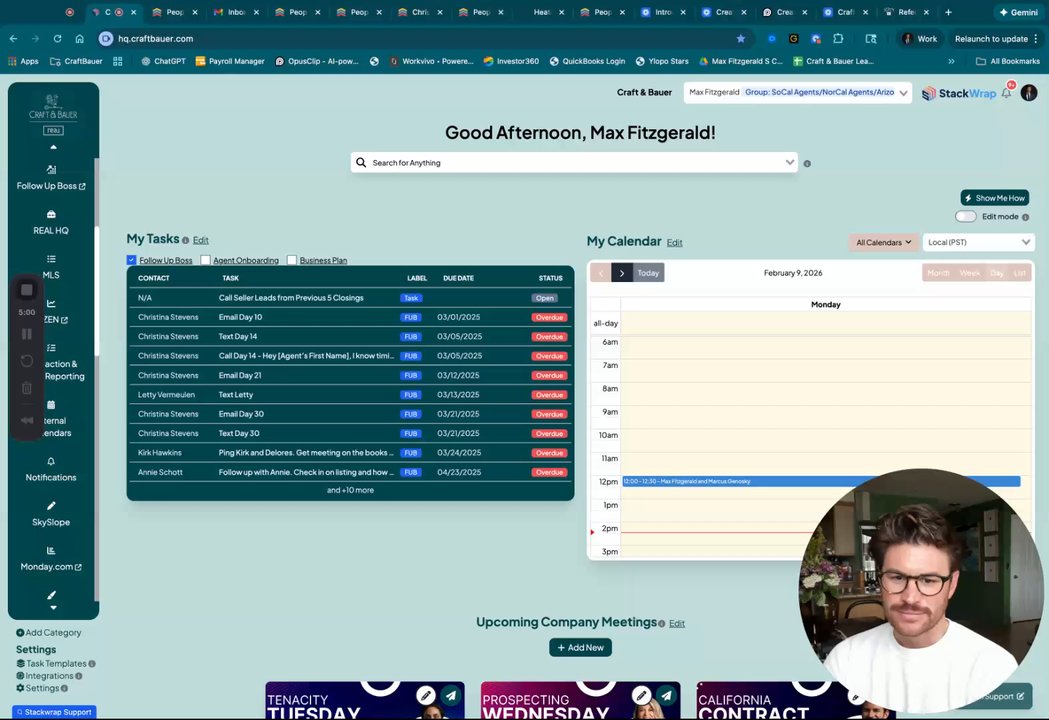The height and width of the screenshot is (720, 1049).
Task: Open Task Templates settings
Action: pos(56,663)
